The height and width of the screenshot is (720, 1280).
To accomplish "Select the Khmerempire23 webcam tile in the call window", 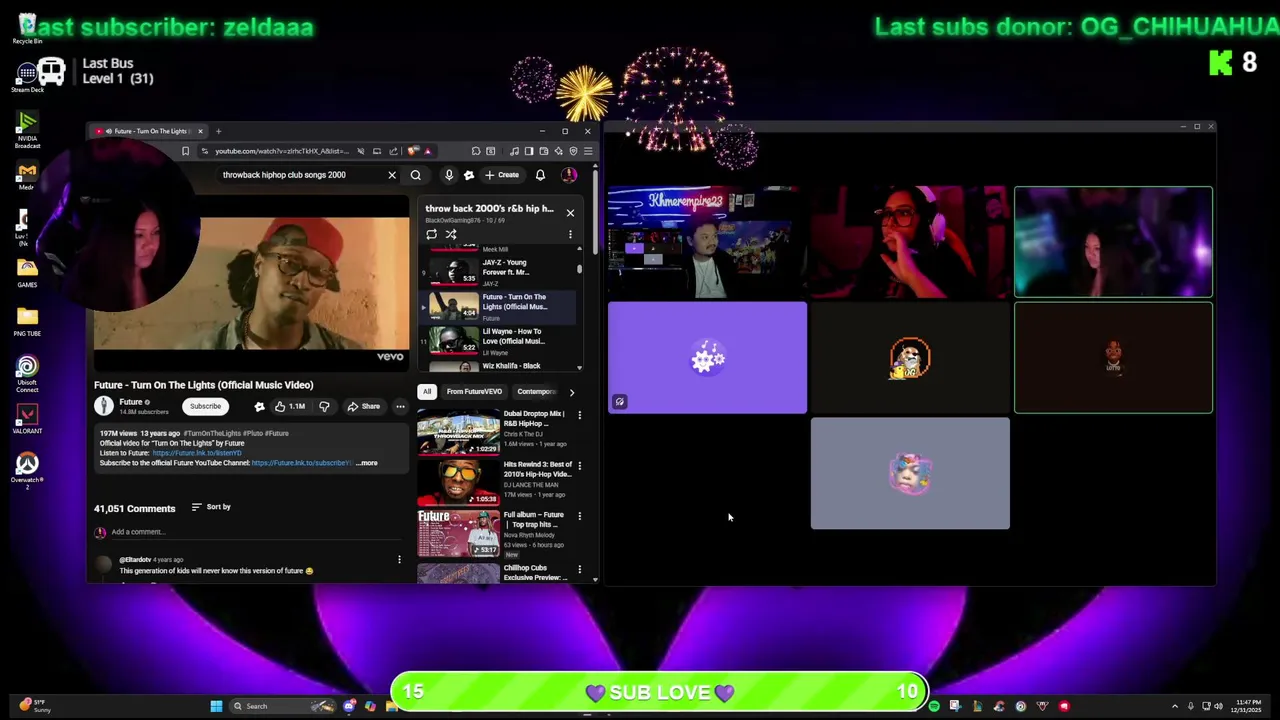I will [707, 242].
